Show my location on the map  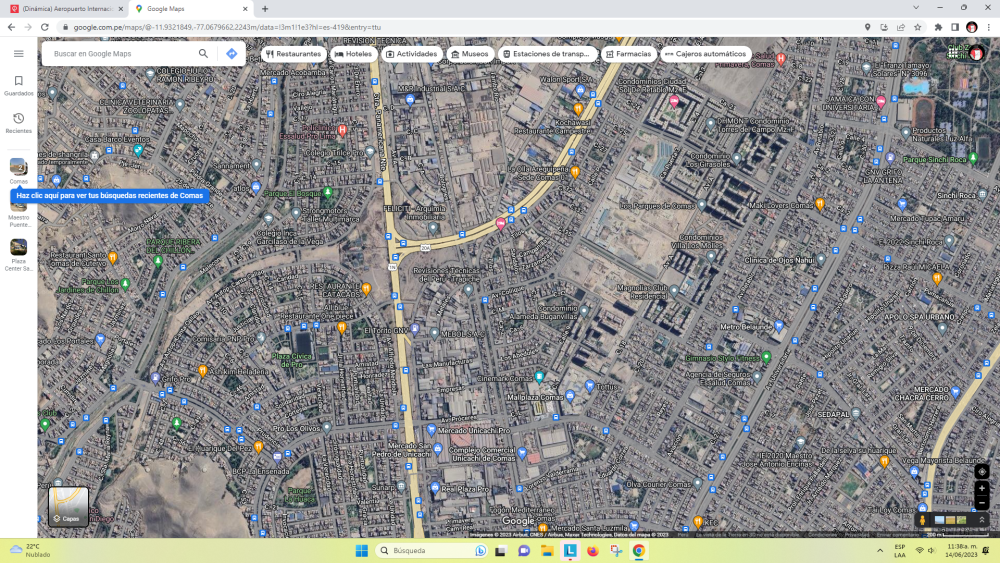pos(982,471)
